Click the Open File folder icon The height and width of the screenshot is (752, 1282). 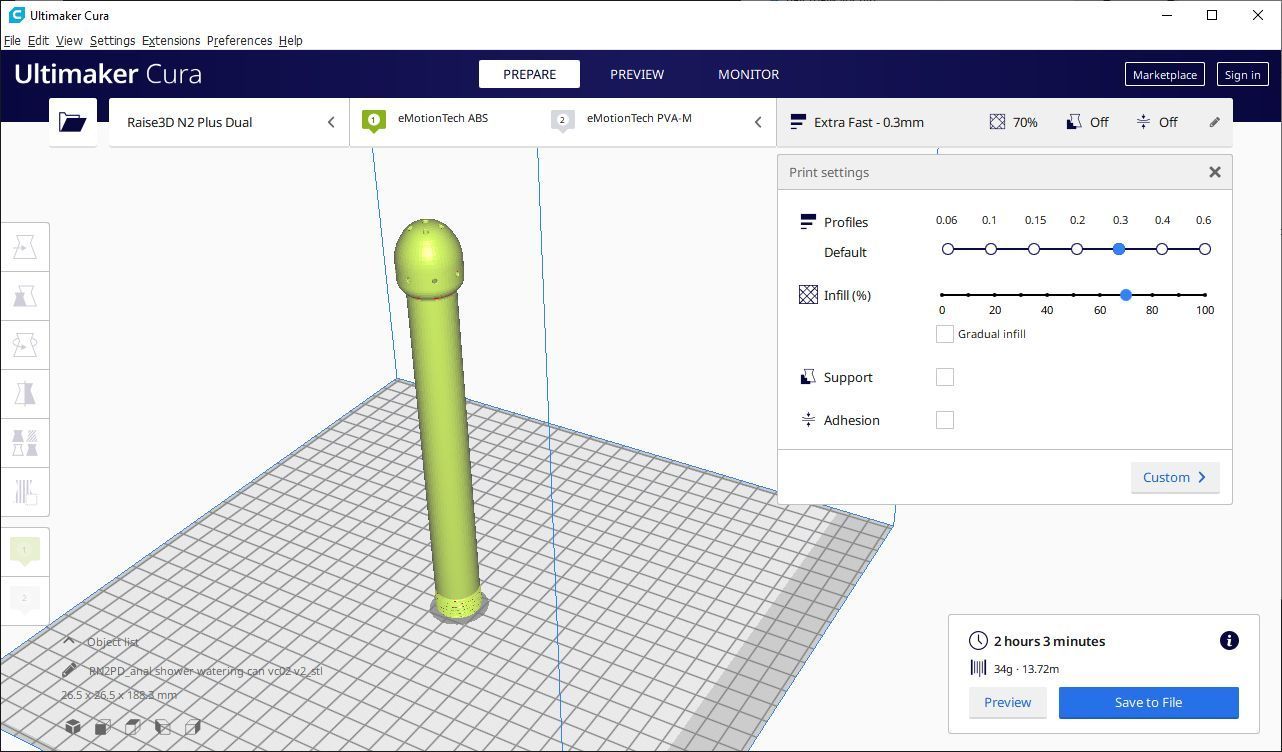72,122
